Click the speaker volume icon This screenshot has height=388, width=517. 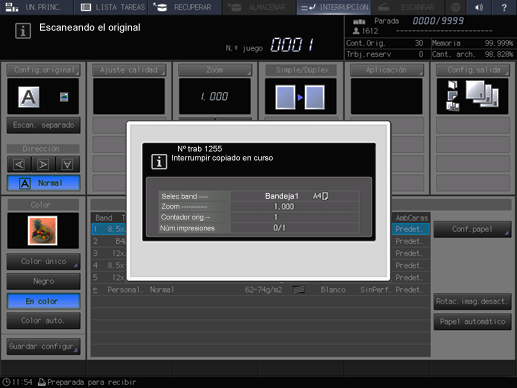479,7
